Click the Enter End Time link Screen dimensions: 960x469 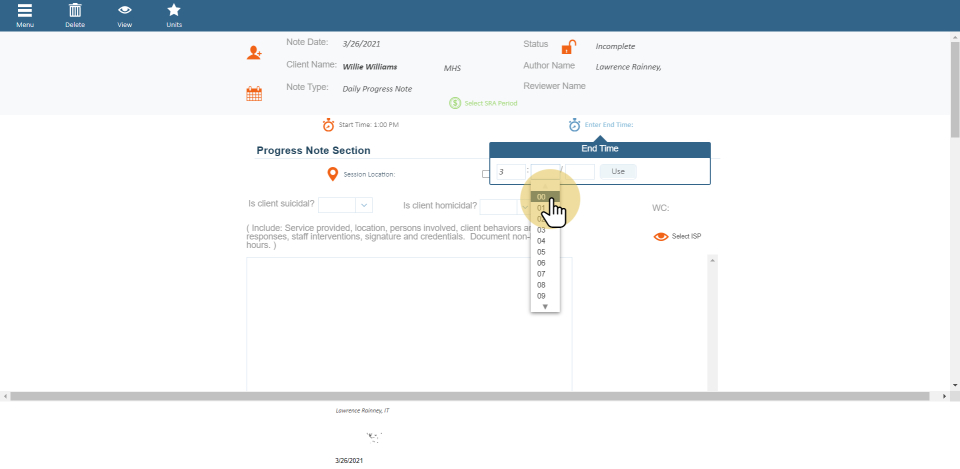609,125
